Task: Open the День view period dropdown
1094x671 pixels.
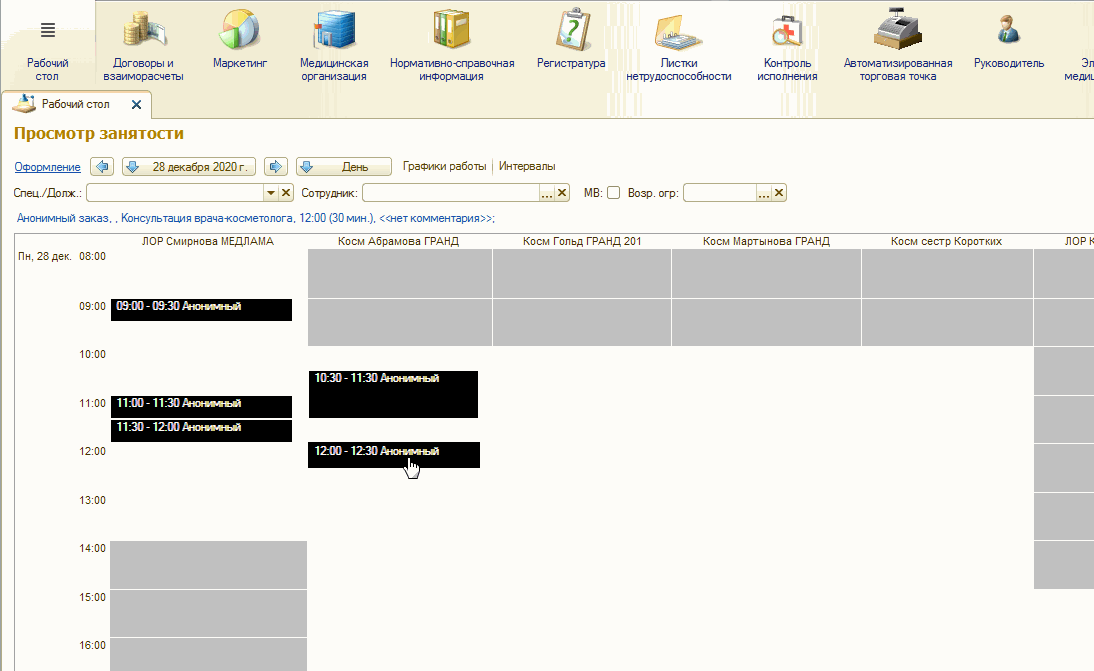Action: (343, 167)
